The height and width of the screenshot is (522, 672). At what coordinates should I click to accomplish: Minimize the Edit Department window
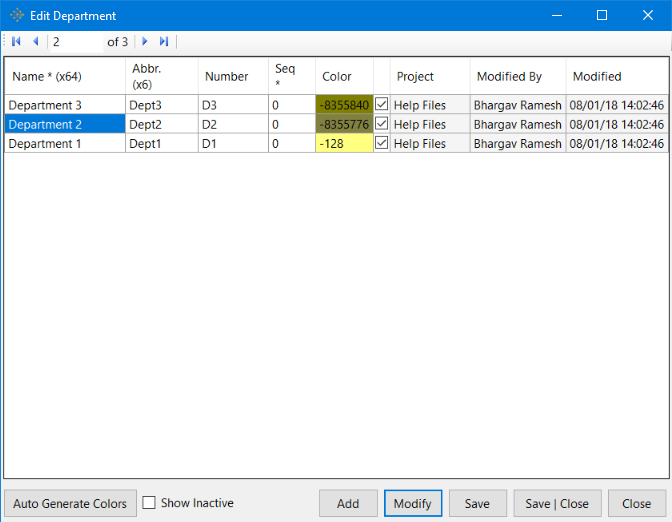pos(557,15)
